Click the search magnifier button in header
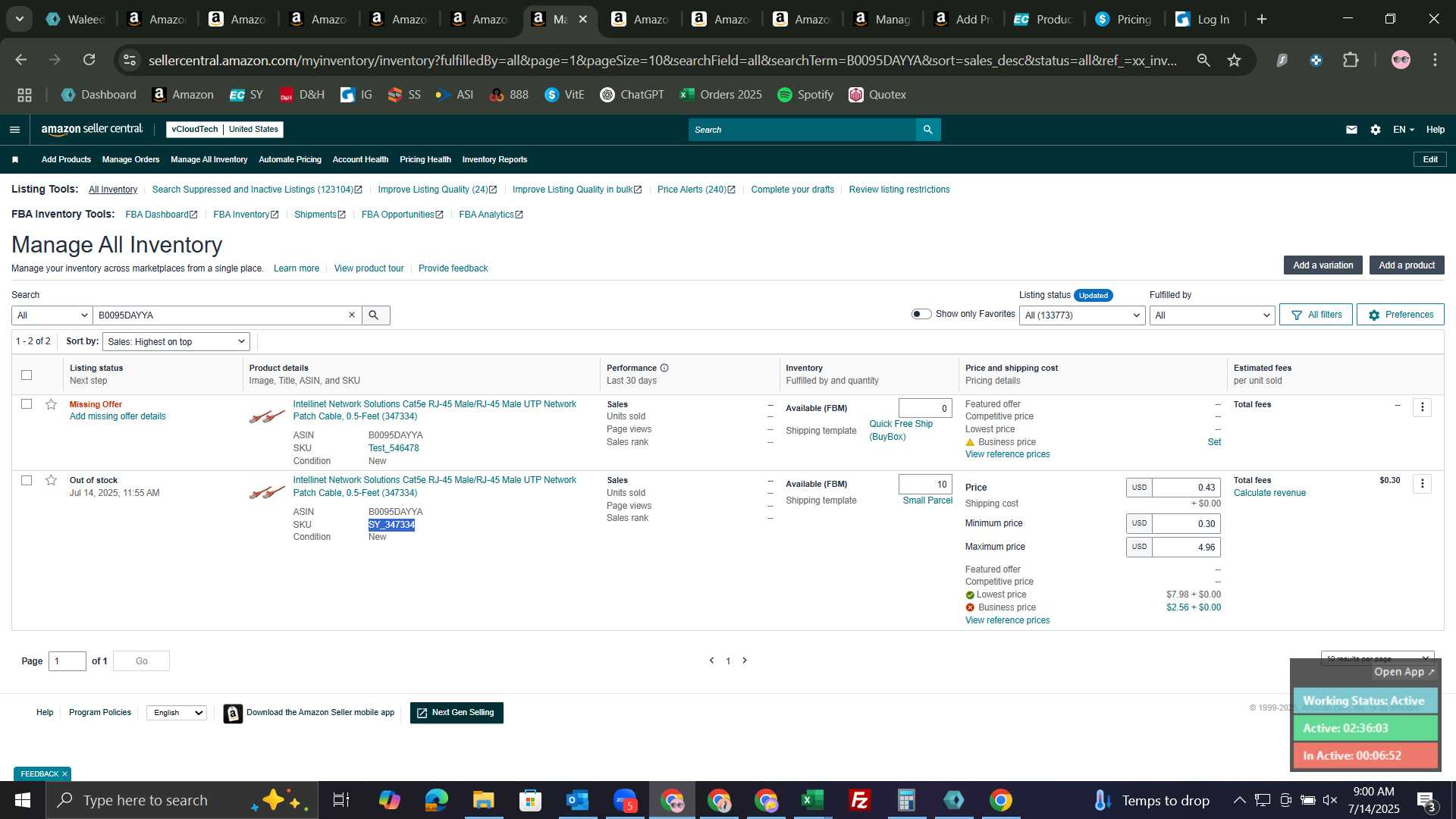1456x819 pixels. pos(928,130)
